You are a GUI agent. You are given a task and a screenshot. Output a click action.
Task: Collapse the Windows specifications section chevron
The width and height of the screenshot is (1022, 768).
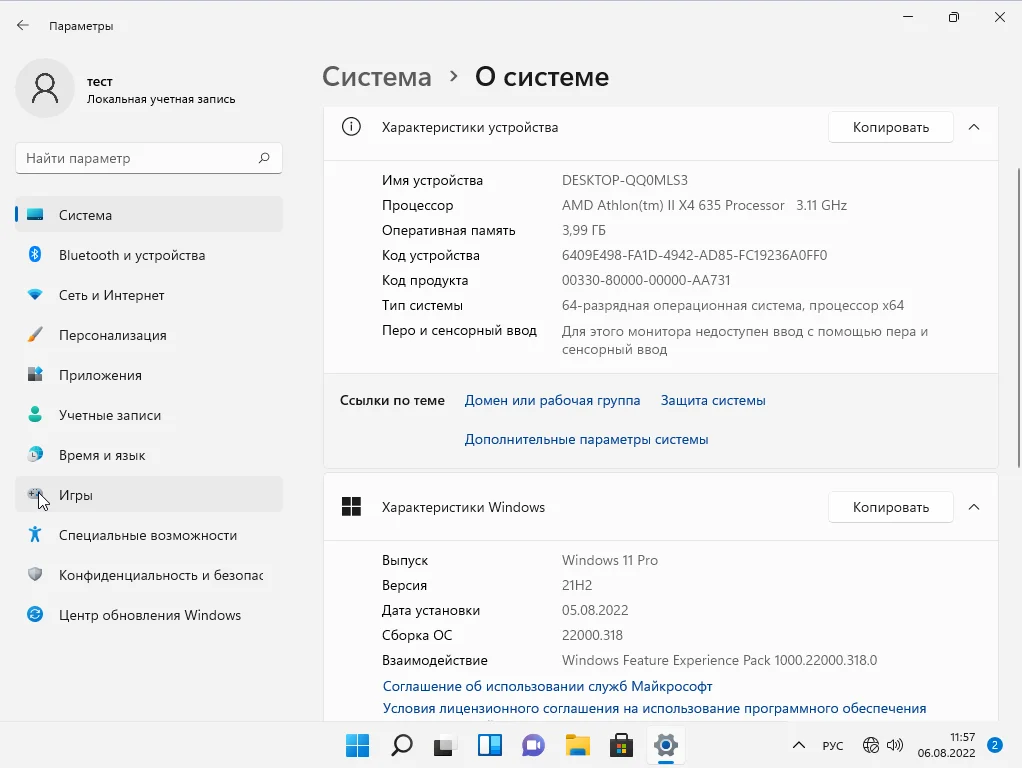pos(974,507)
